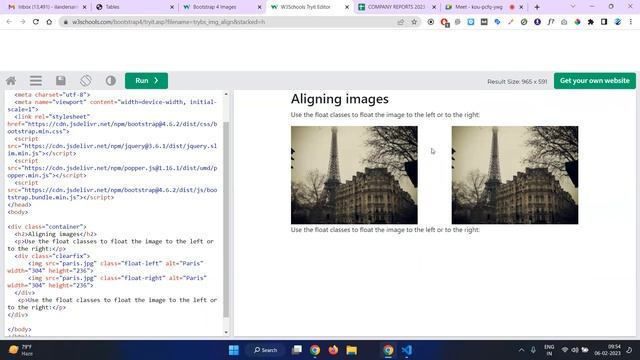Open the Extensions puzzle icon
This screenshot has height=360, width=640.
[590, 22]
